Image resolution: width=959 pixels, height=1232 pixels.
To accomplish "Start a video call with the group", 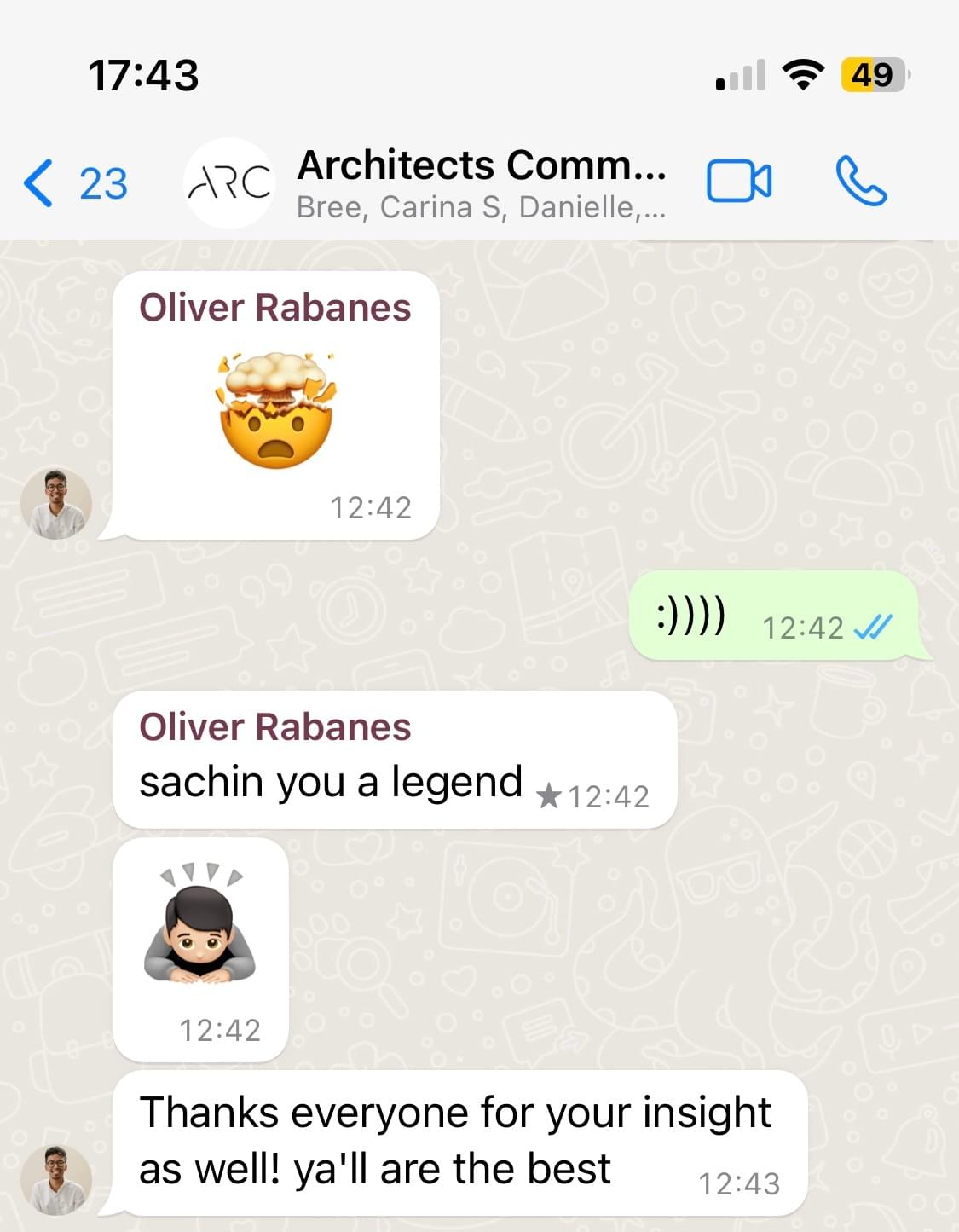I will click(x=739, y=182).
